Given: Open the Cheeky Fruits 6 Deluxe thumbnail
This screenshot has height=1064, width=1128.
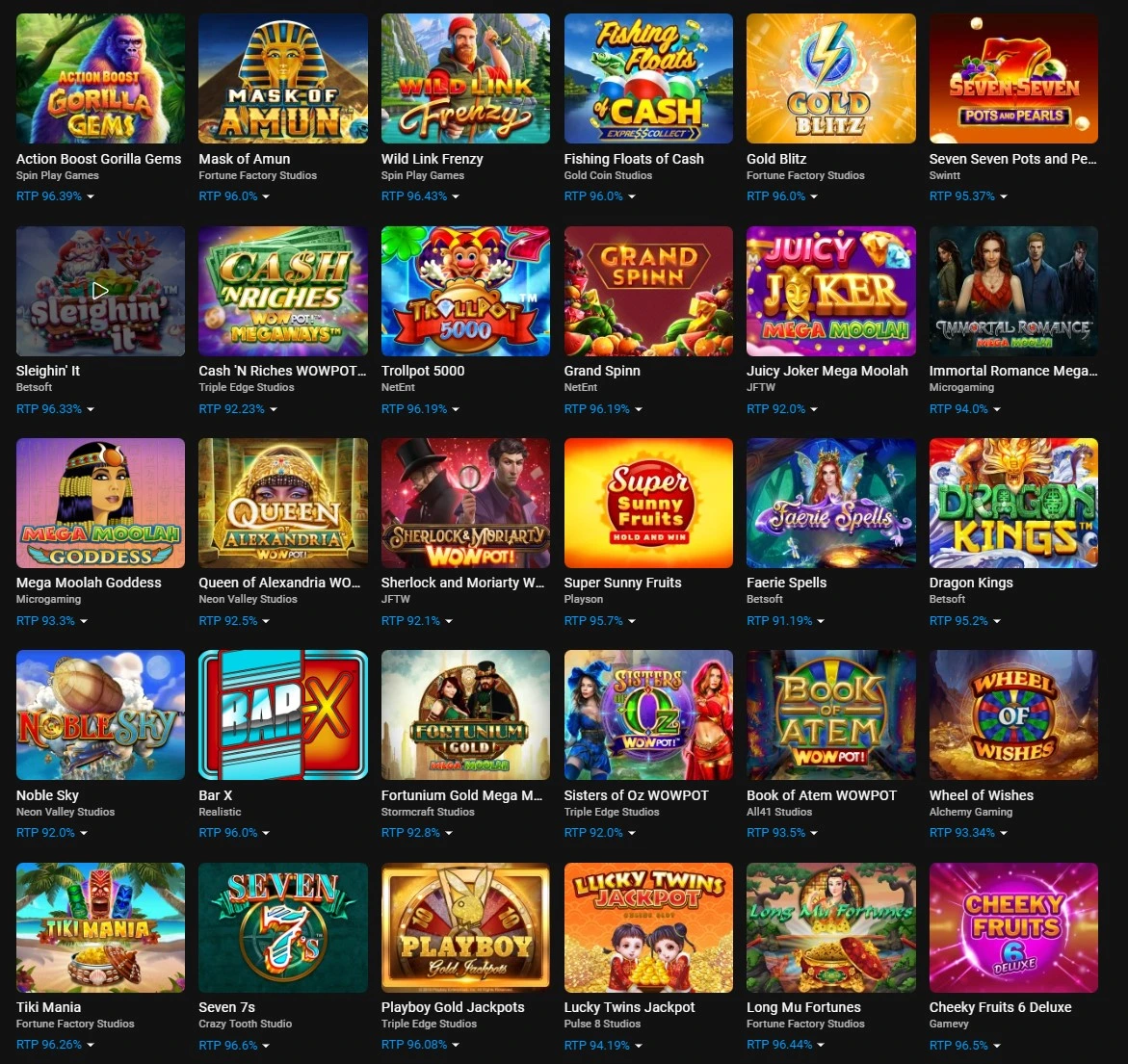Looking at the screenshot, I should pos(1013,927).
